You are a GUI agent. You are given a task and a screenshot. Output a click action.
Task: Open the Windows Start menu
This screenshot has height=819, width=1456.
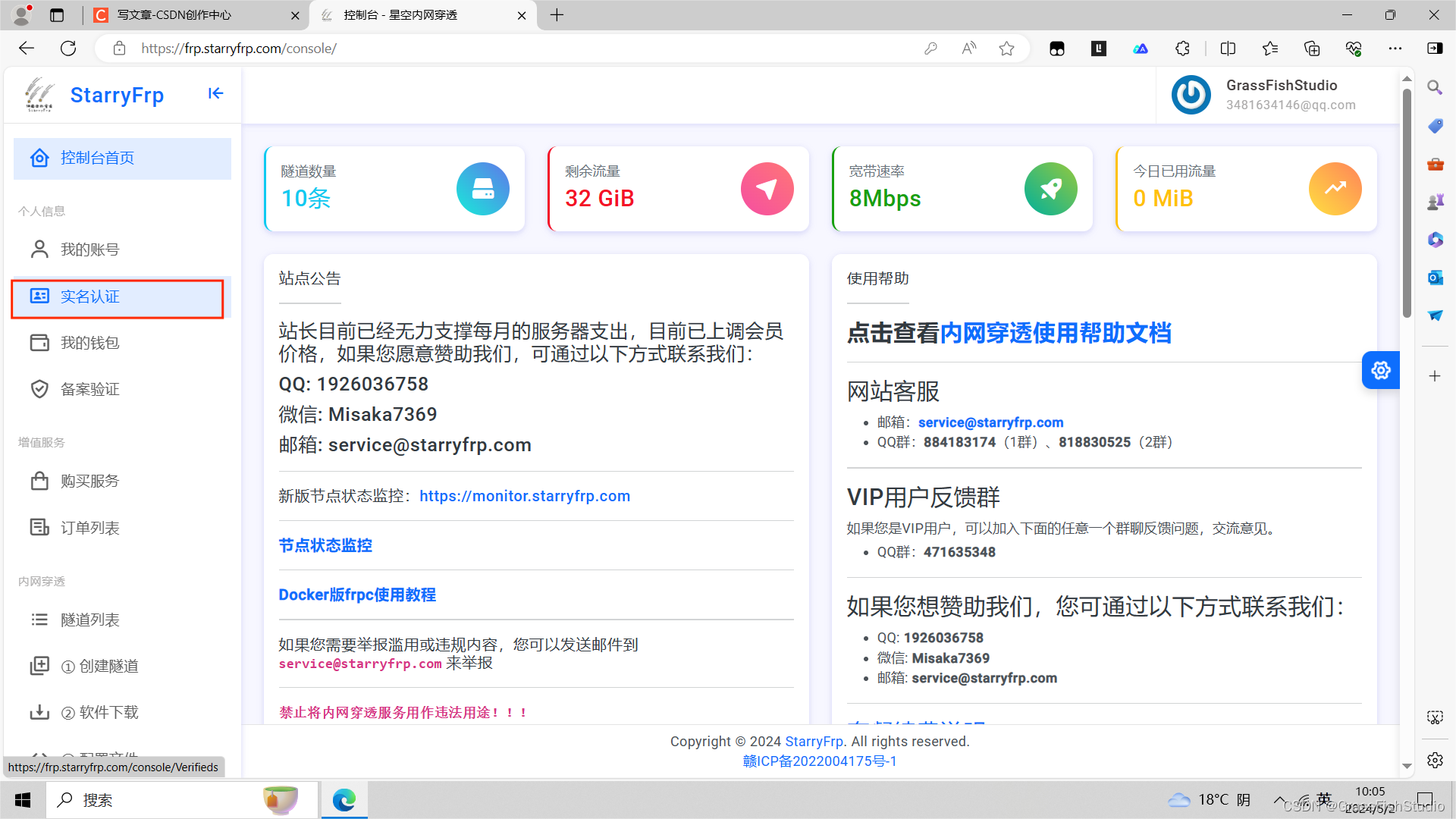click(23, 800)
